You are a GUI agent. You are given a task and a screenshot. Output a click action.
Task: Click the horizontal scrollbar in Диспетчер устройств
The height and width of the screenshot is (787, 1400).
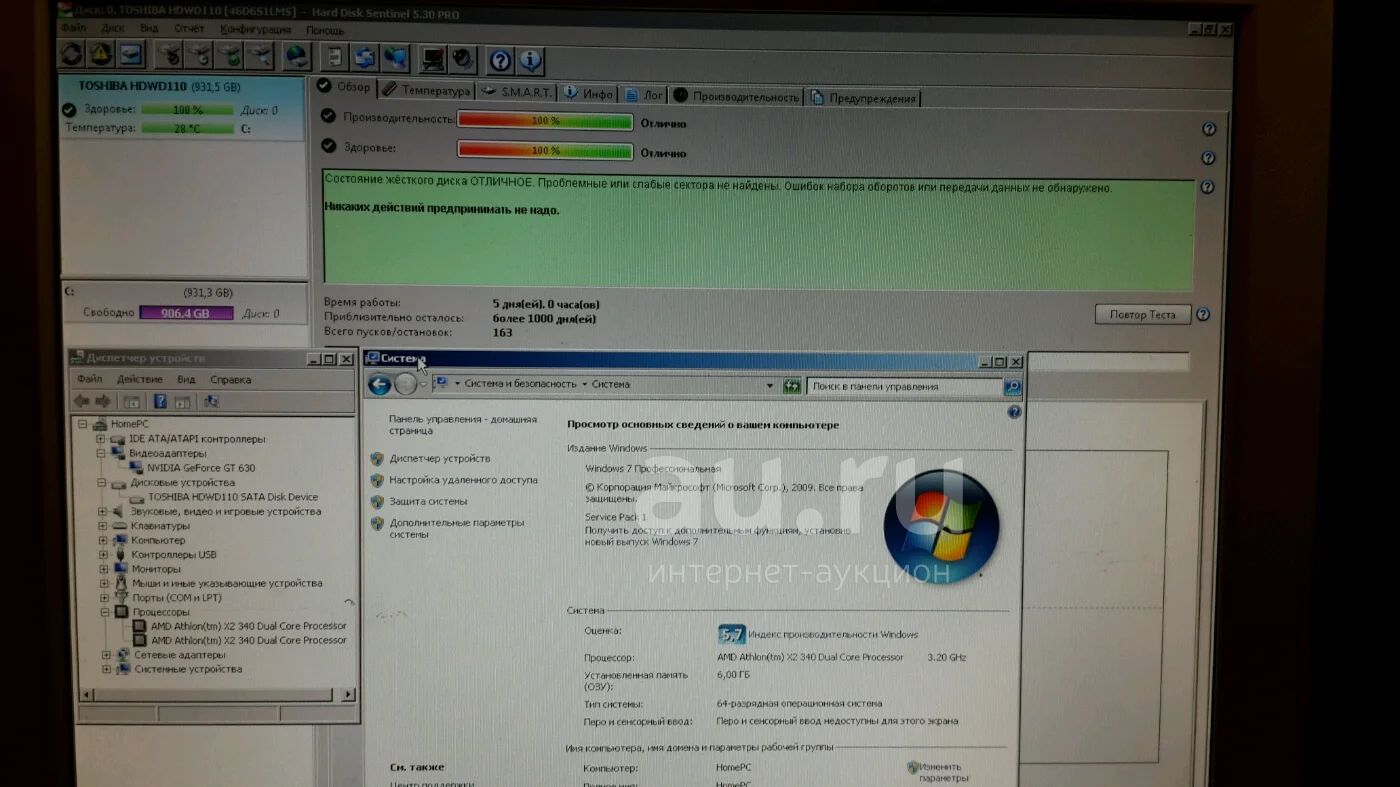pos(218,694)
